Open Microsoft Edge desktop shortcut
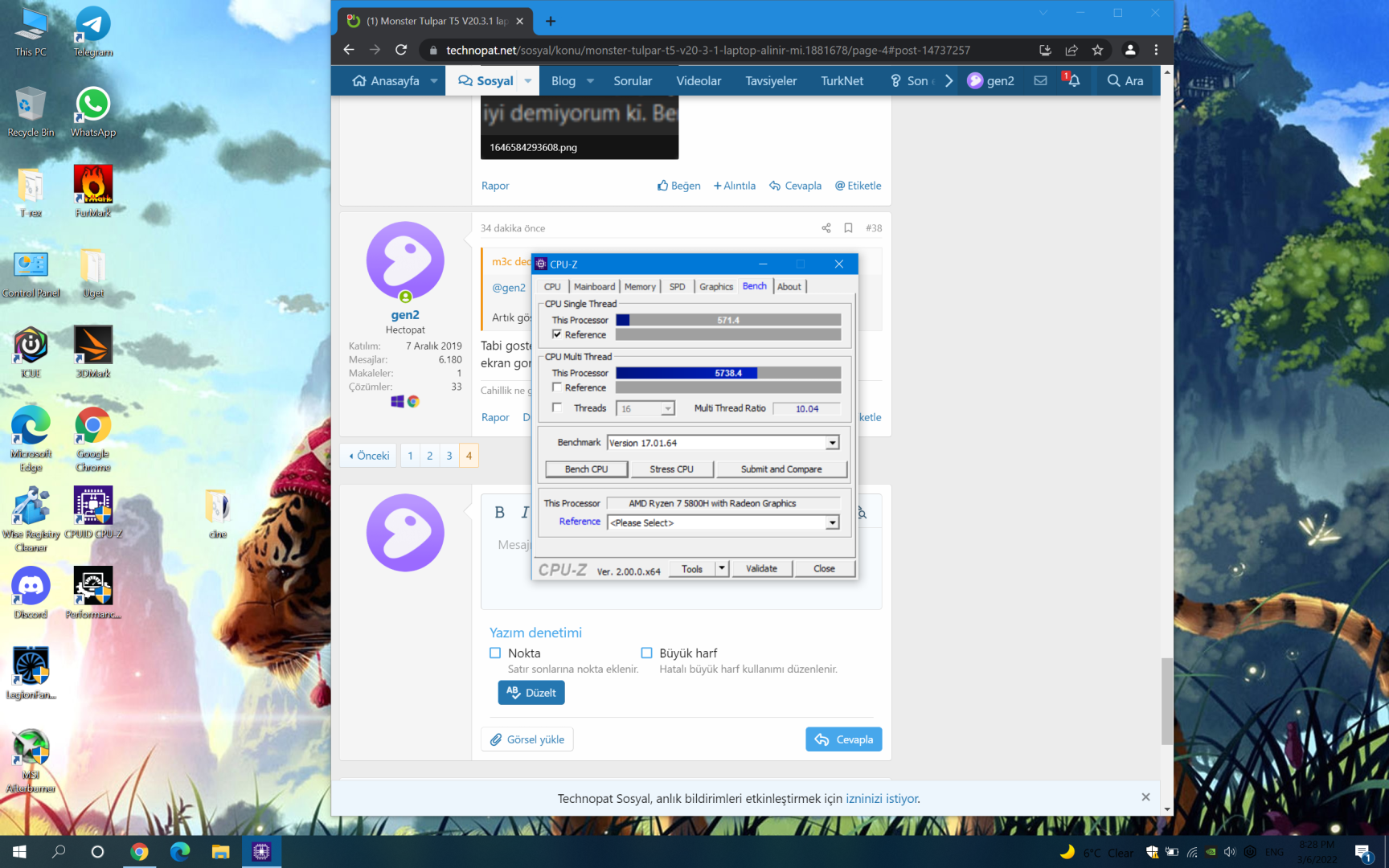This screenshot has height=868, width=1389. pyautogui.click(x=31, y=440)
